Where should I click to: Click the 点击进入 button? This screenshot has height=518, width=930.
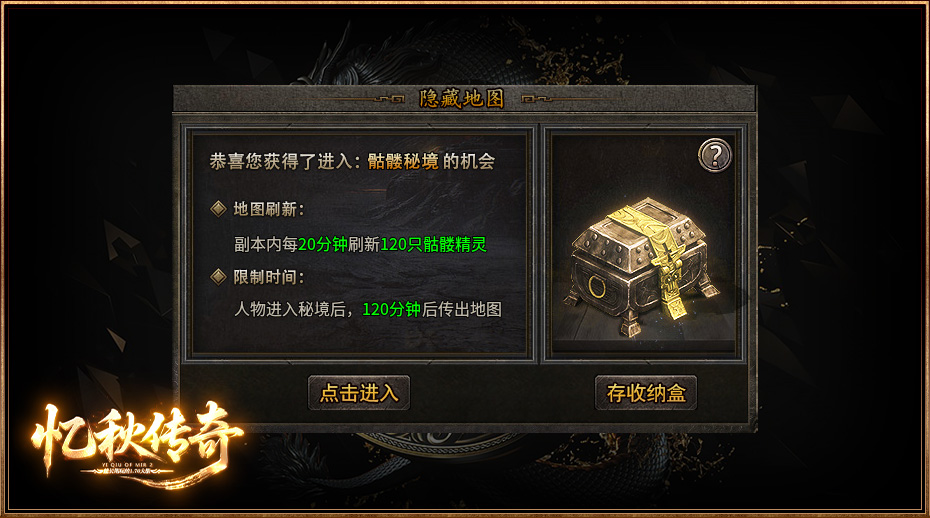[359, 393]
